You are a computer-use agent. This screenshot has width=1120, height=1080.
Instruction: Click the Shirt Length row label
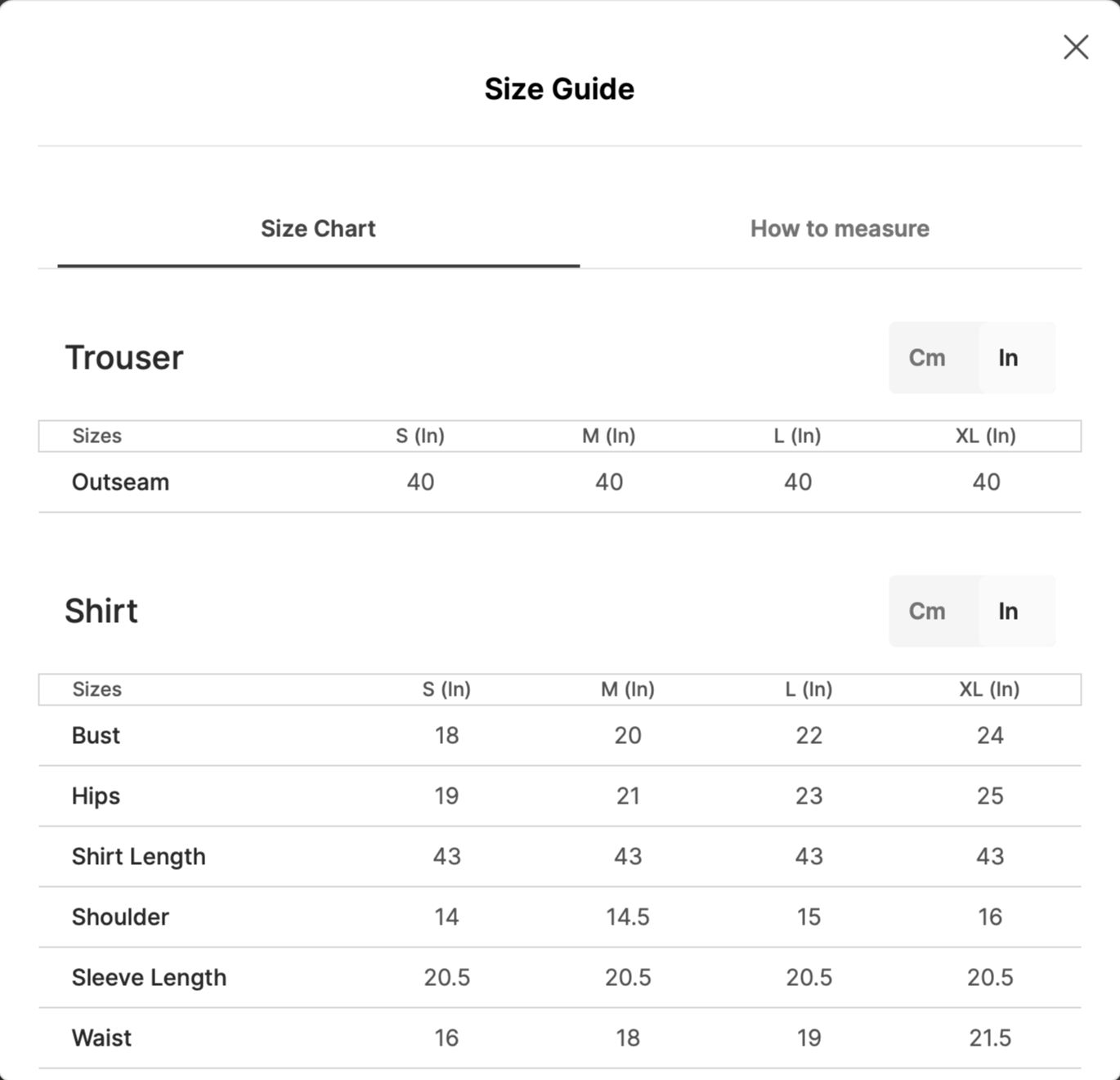(138, 857)
